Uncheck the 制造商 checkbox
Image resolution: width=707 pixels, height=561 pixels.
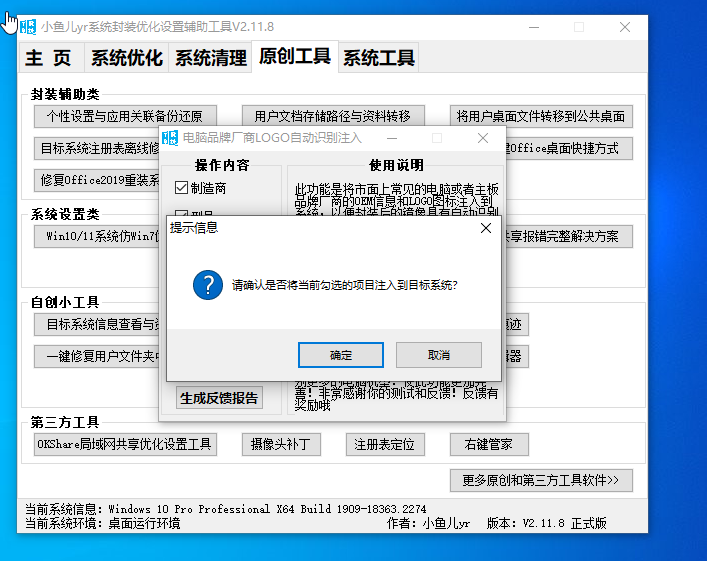coord(181,187)
